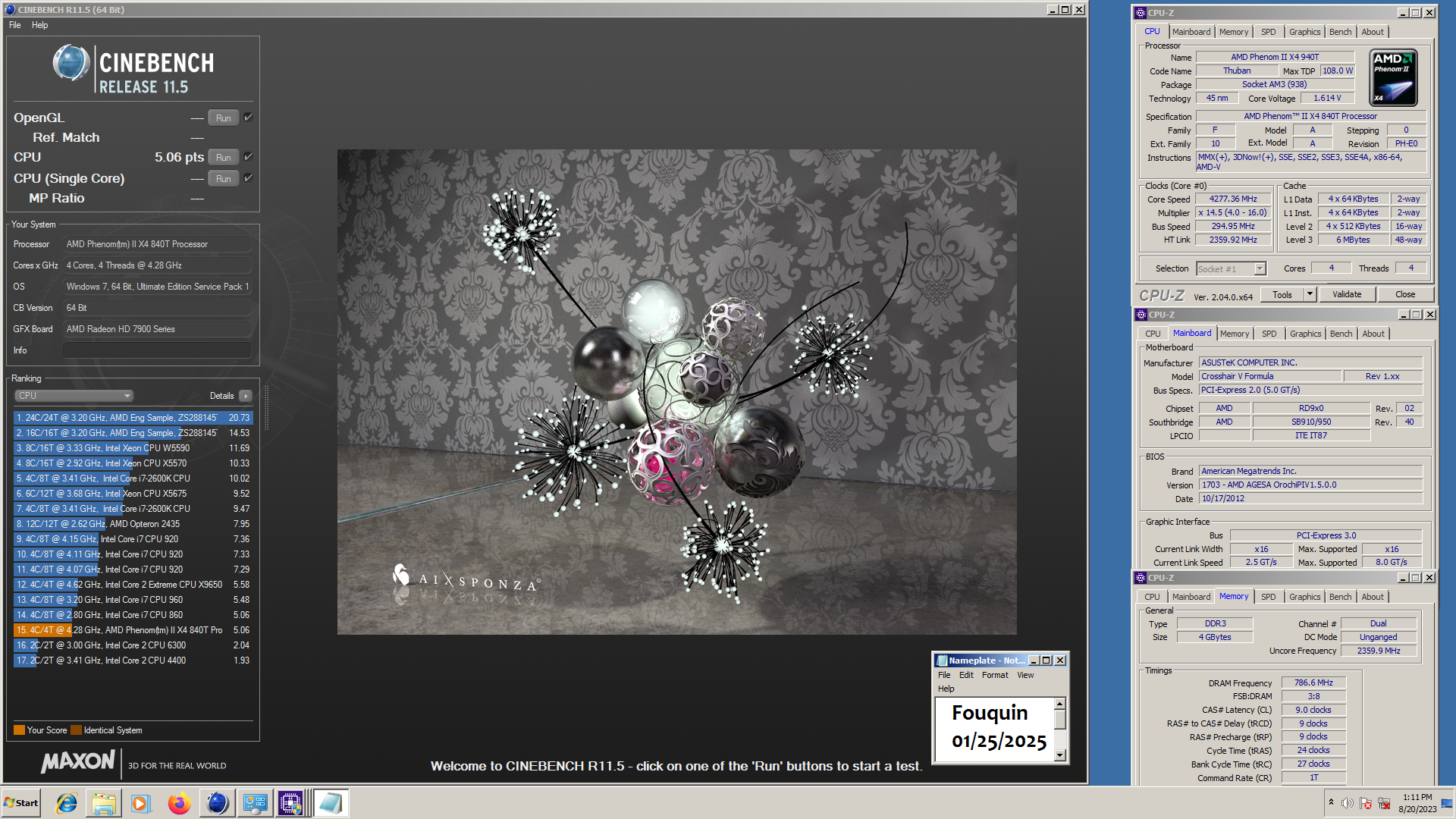Click the CPU-Z Close button
Screen dimensions: 1456x819
(x=1405, y=294)
